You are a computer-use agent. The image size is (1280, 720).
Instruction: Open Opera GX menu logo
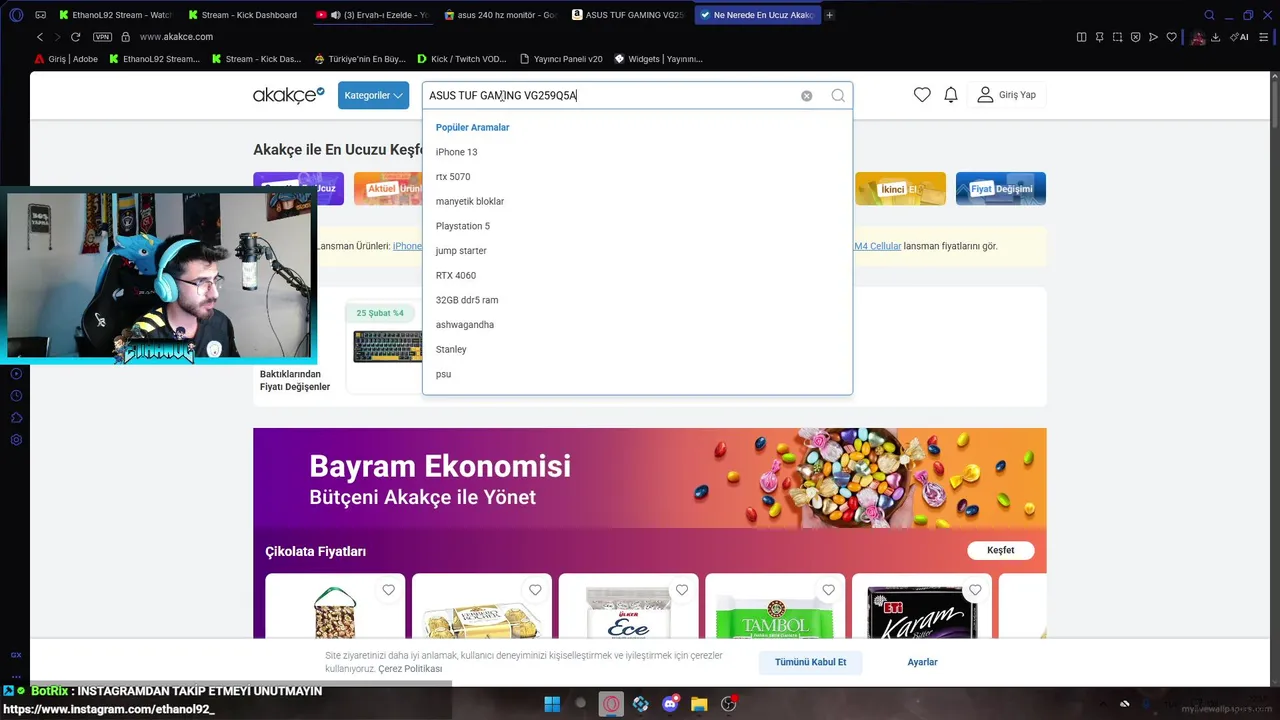pyautogui.click(x=15, y=15)
